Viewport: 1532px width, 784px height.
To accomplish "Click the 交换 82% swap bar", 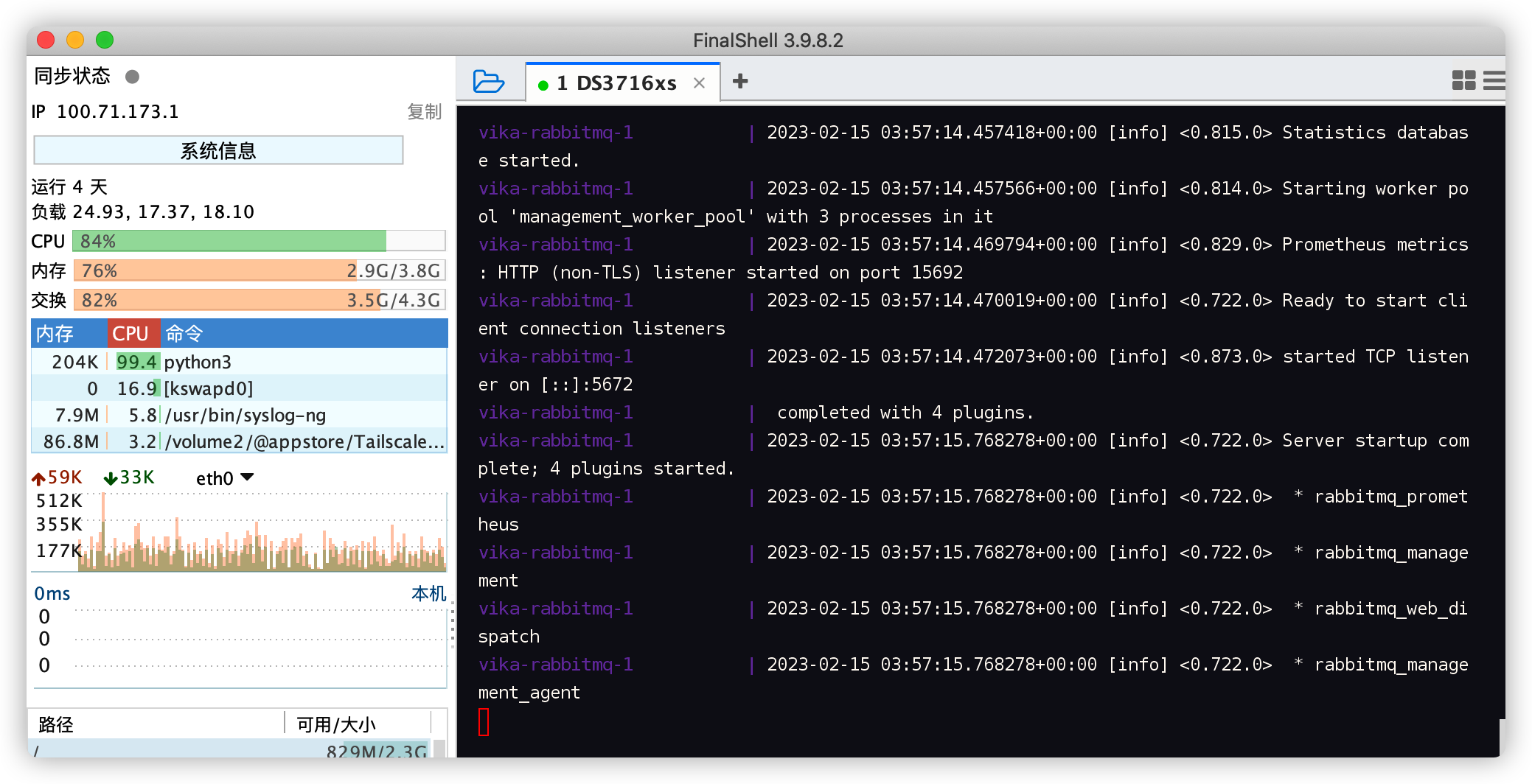I will 259,300.
